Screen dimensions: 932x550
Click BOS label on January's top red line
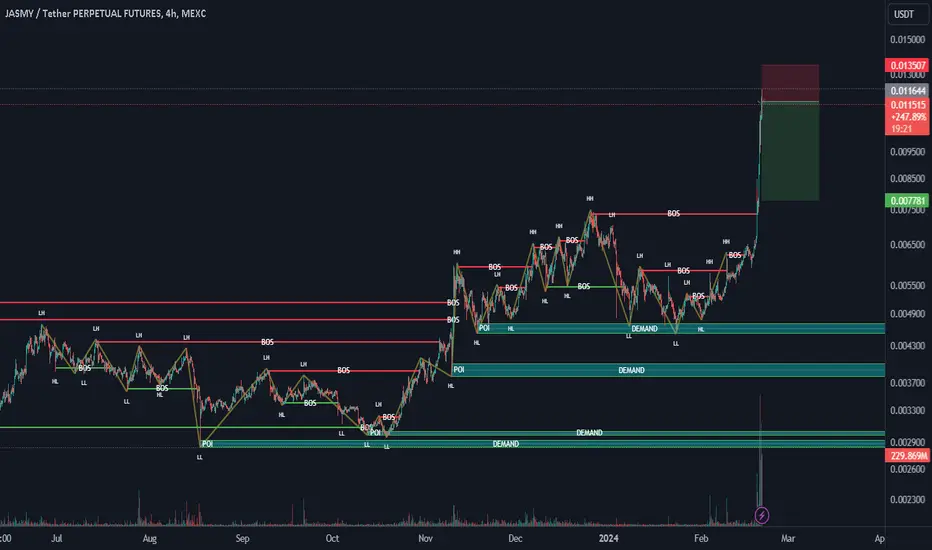click(x=673, y=213)
